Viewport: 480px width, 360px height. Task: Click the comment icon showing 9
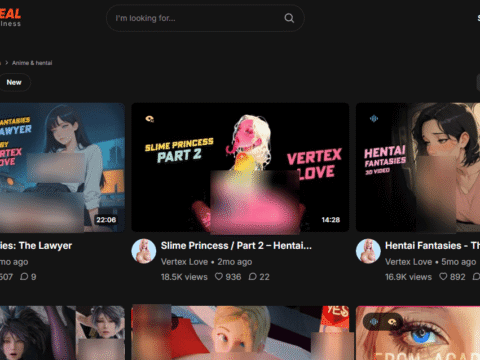point(24,277)
